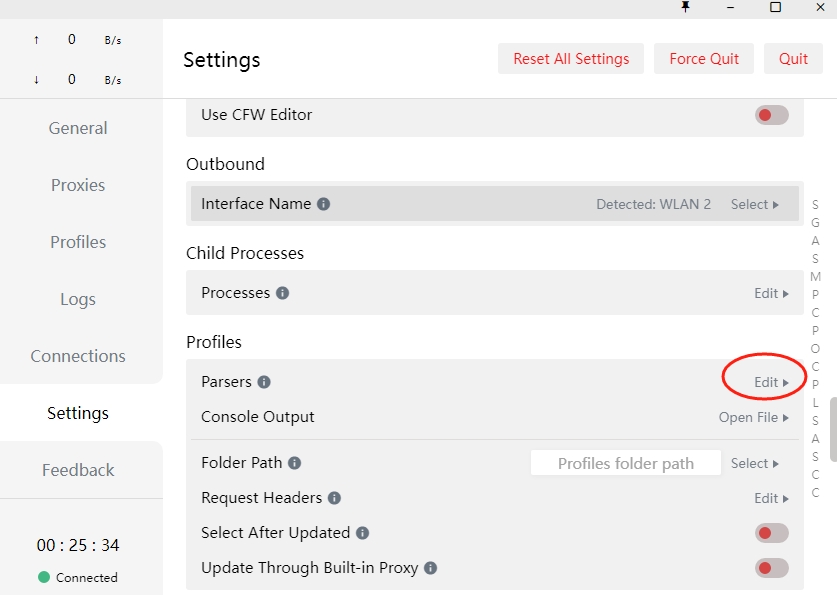Screen dimensions: 837x595
Task: Click info icon next to Folder Path
Action: 295,463
